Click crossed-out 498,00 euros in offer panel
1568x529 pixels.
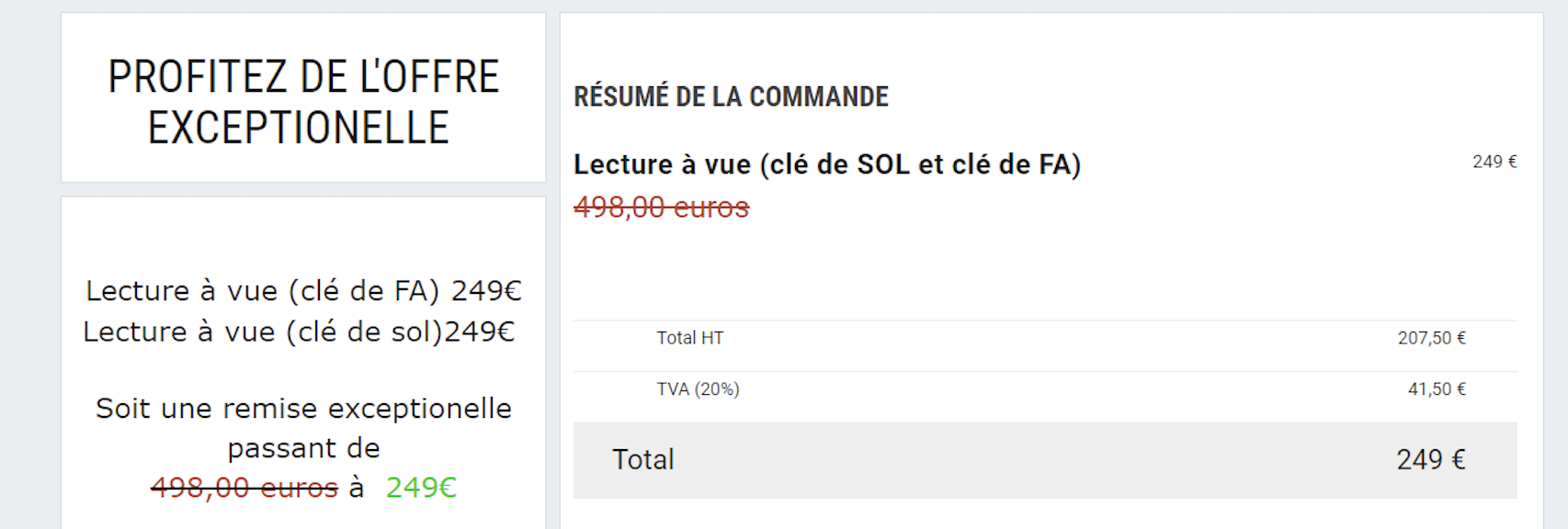point(244,488)
